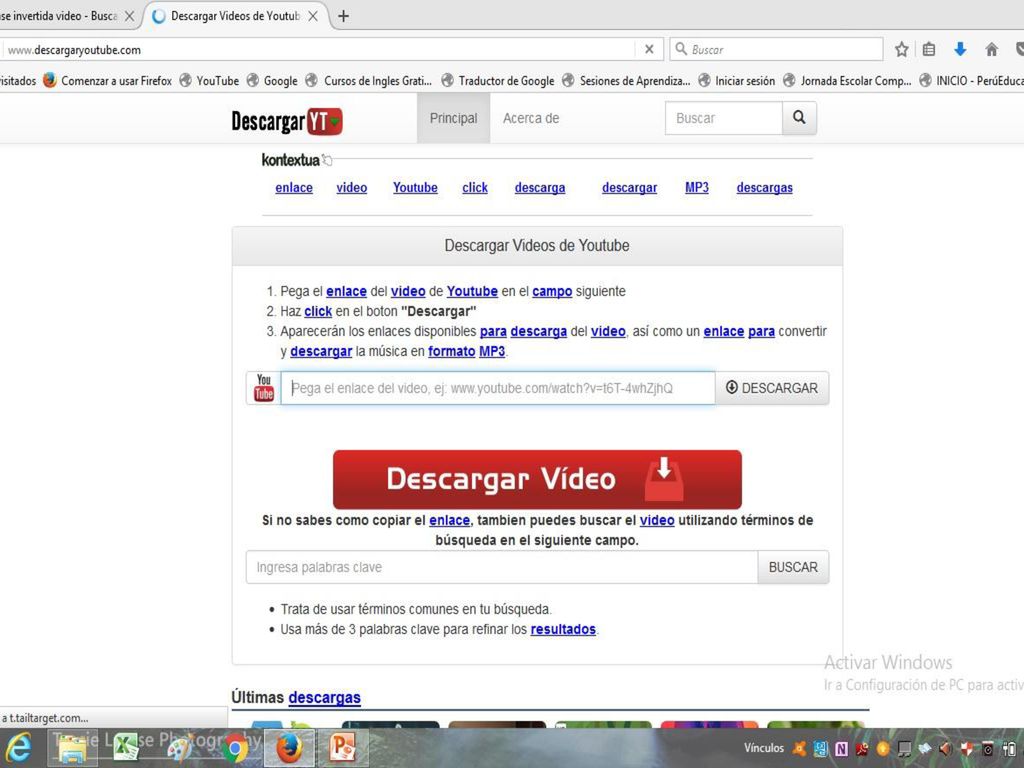Launch Excel from the taskbar

tap(127, 748)
